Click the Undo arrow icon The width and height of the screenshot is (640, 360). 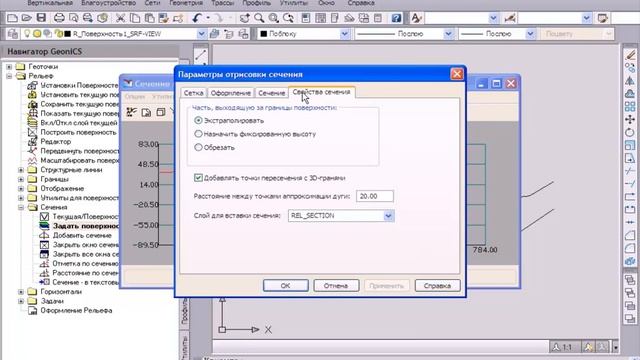[x=197, y=18]
